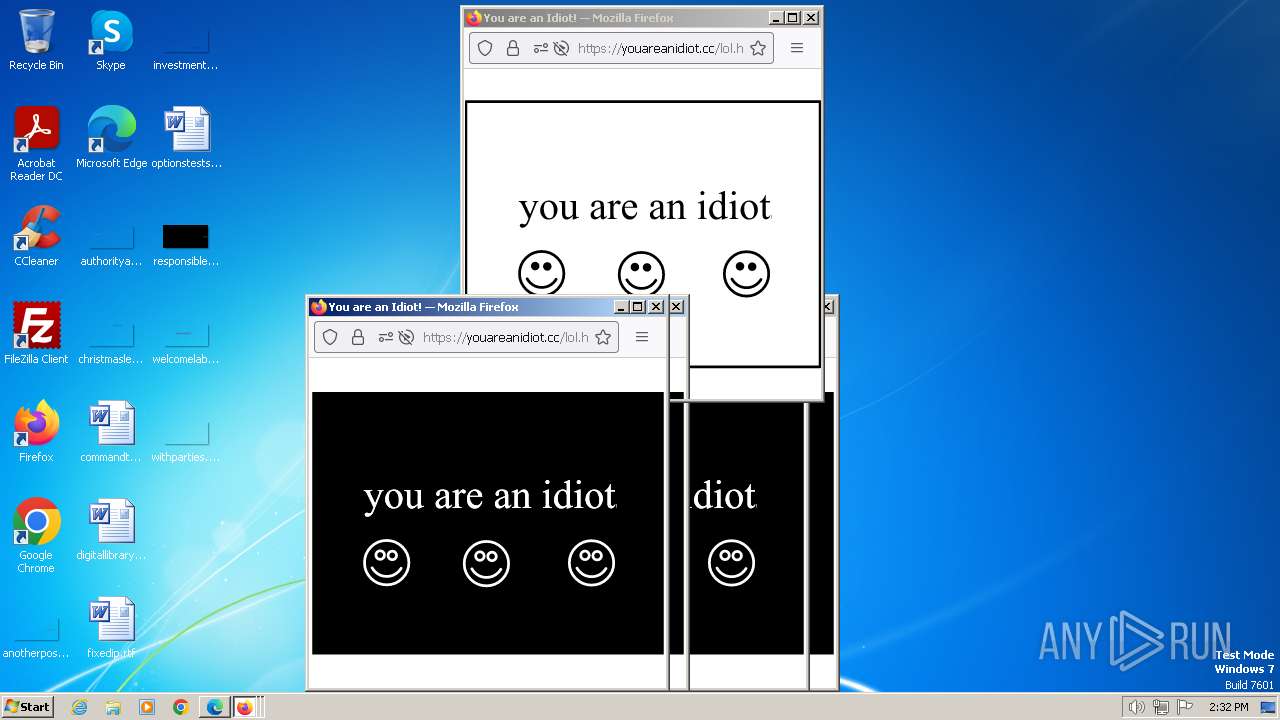Open volume control in system tray
1280x720 pixels.
pyautogui.click(x=1136, y=707)
